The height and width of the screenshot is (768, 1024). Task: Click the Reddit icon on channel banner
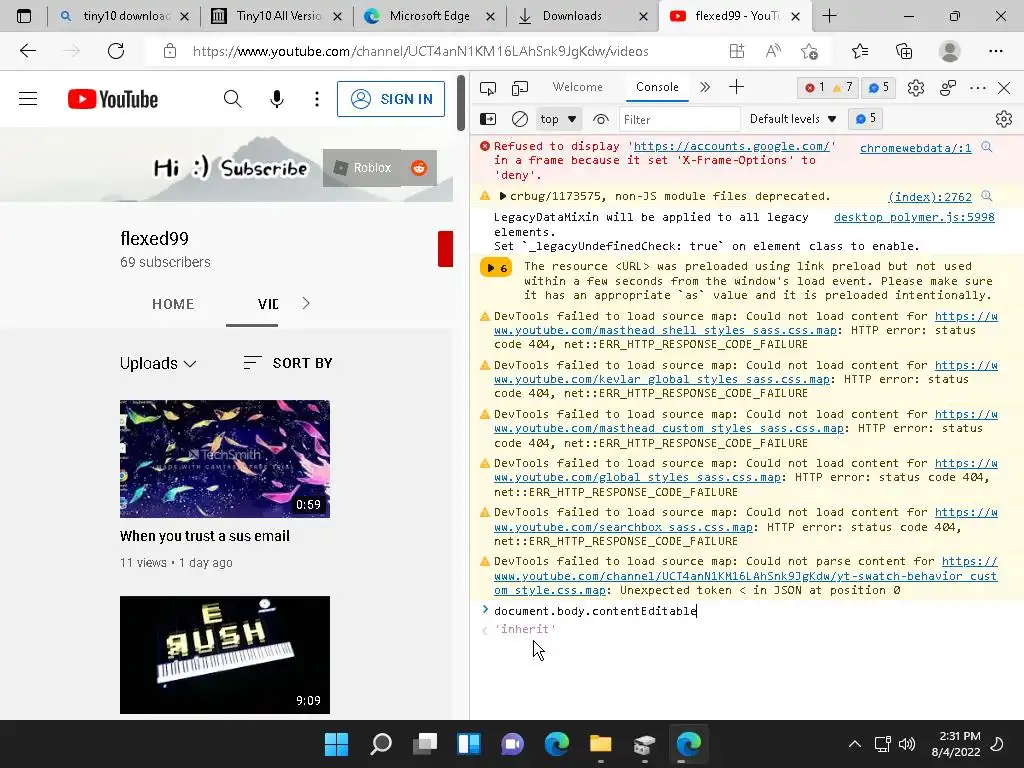click(x=419, y=168)
